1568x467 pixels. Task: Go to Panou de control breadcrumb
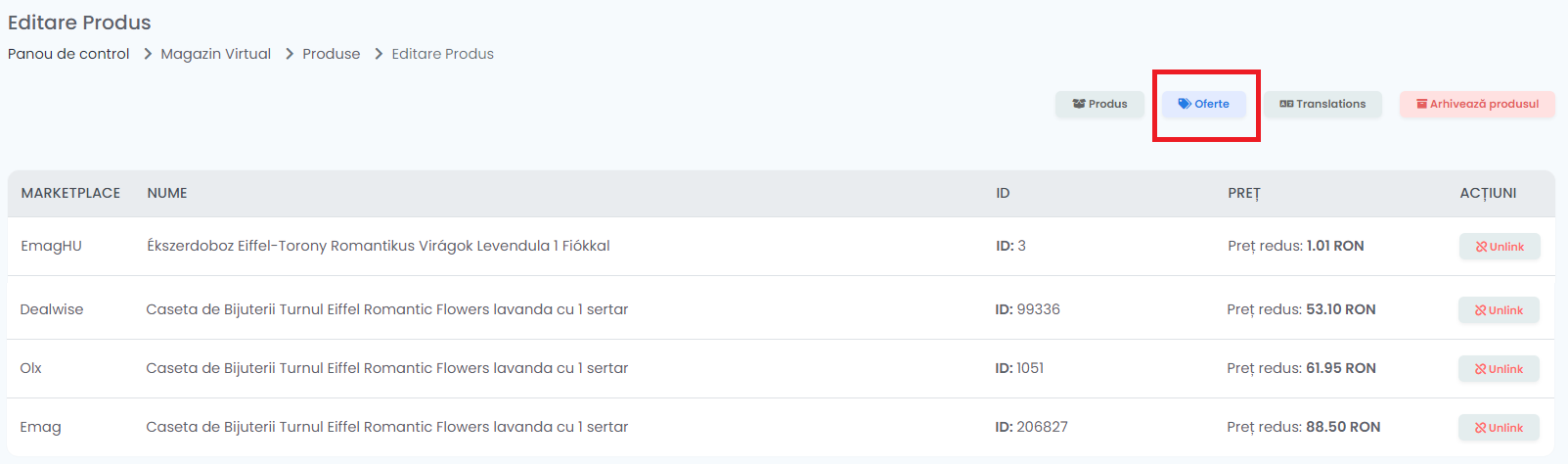[x=68, y=54]
